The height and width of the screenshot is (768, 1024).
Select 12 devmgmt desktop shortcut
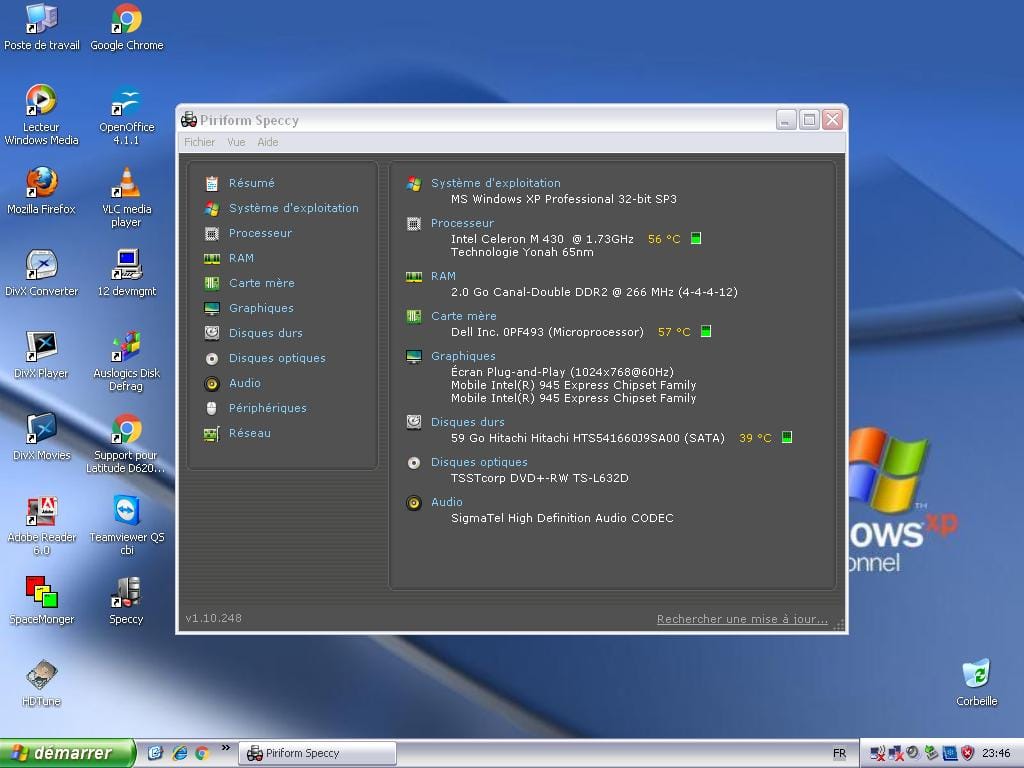click(127, 273)
